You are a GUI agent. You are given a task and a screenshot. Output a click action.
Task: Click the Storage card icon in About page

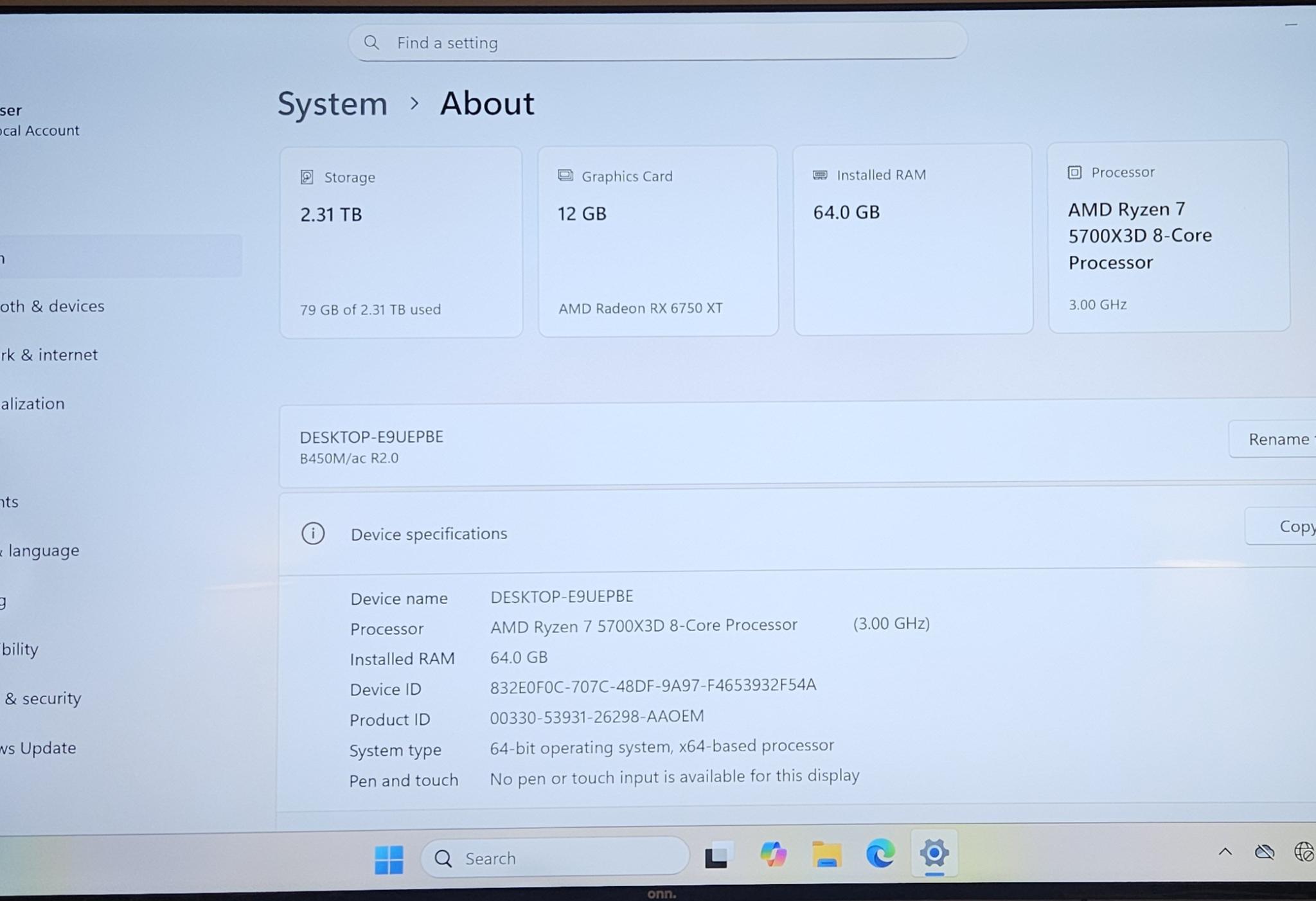pos(308,176)
